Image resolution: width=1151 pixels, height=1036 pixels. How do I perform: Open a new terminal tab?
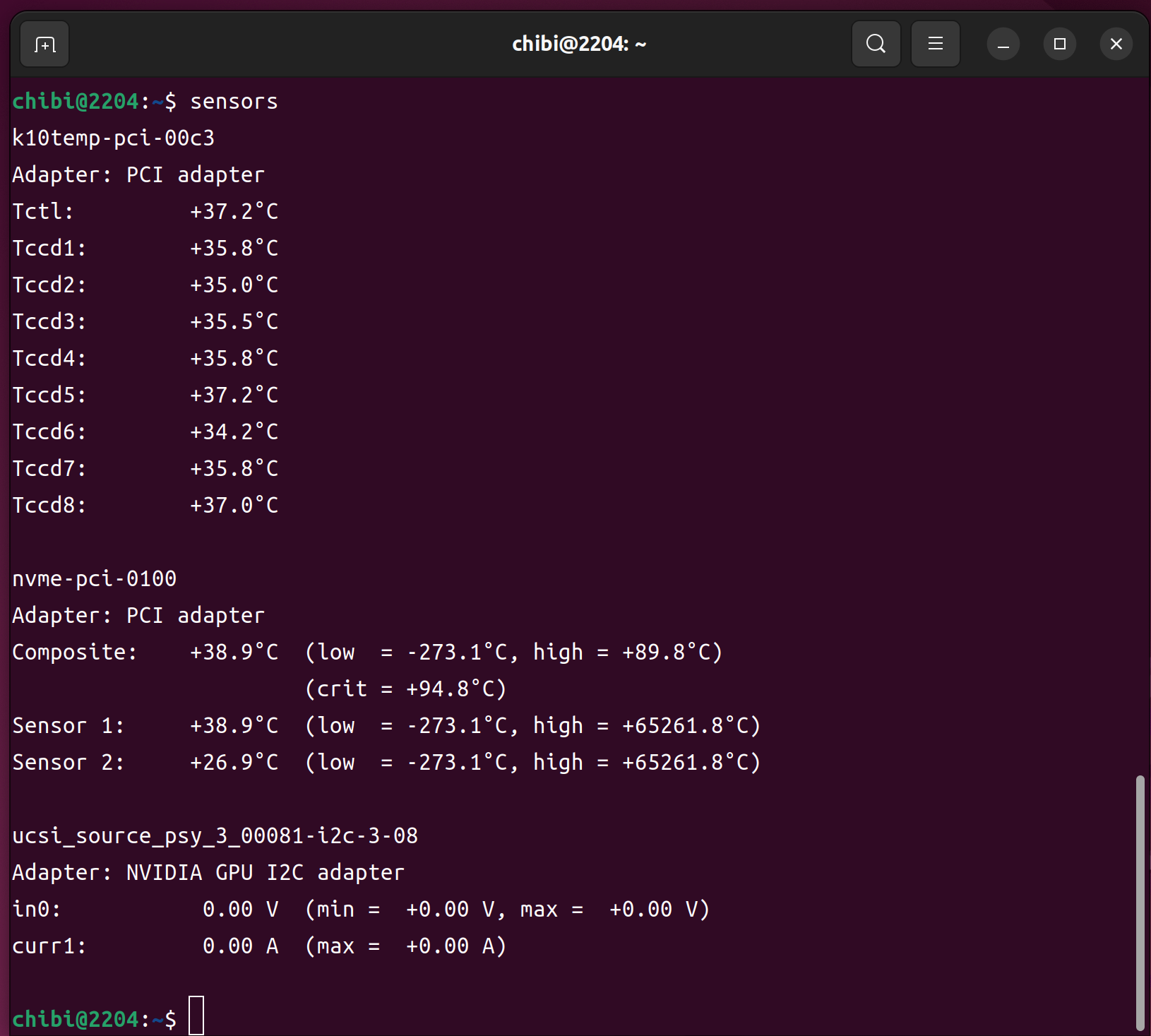click(x=44, y=44)
